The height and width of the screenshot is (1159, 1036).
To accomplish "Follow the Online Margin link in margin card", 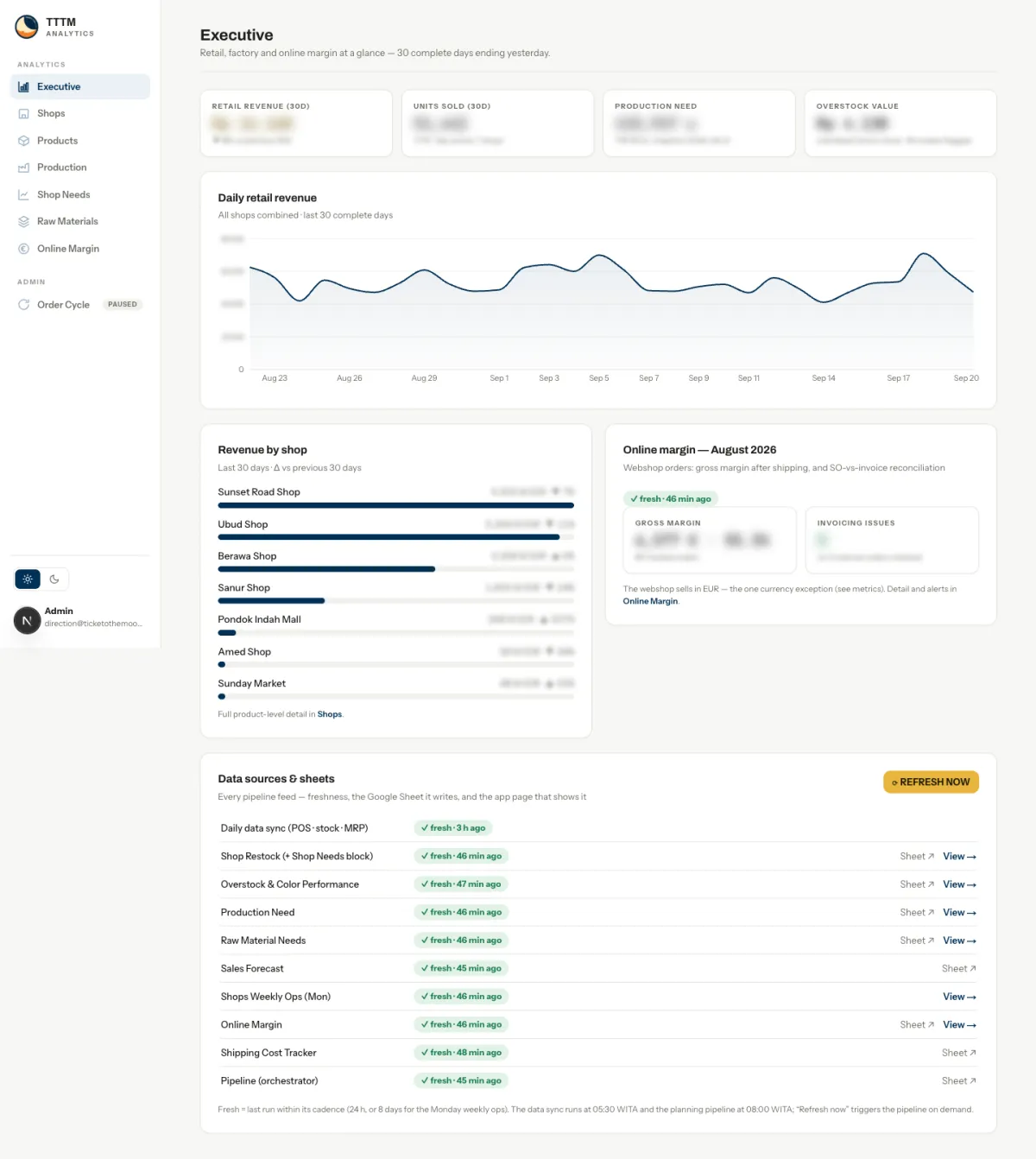I will coord(650,601).
